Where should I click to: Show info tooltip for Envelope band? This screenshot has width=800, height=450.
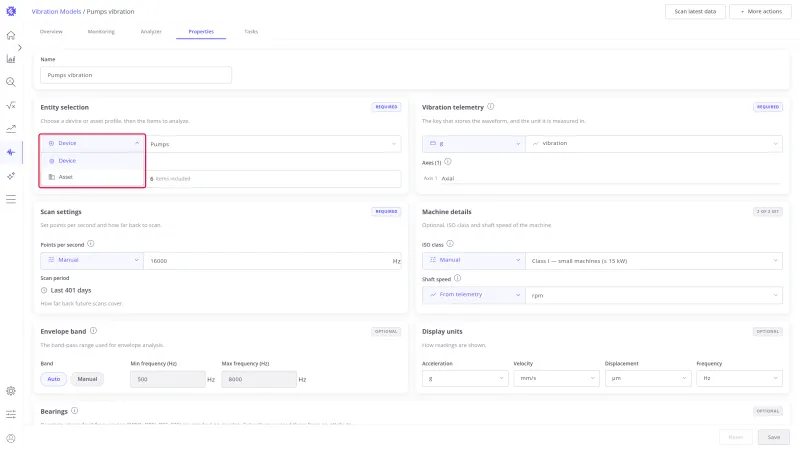(x=93, y=331)
